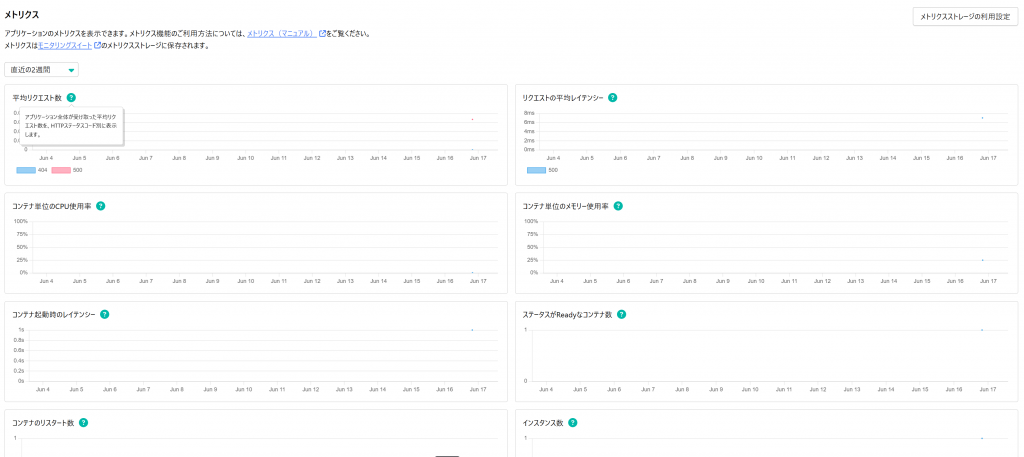Follow the モニタリングスイート link
1024x457 pixels.
tap(65, 46)
